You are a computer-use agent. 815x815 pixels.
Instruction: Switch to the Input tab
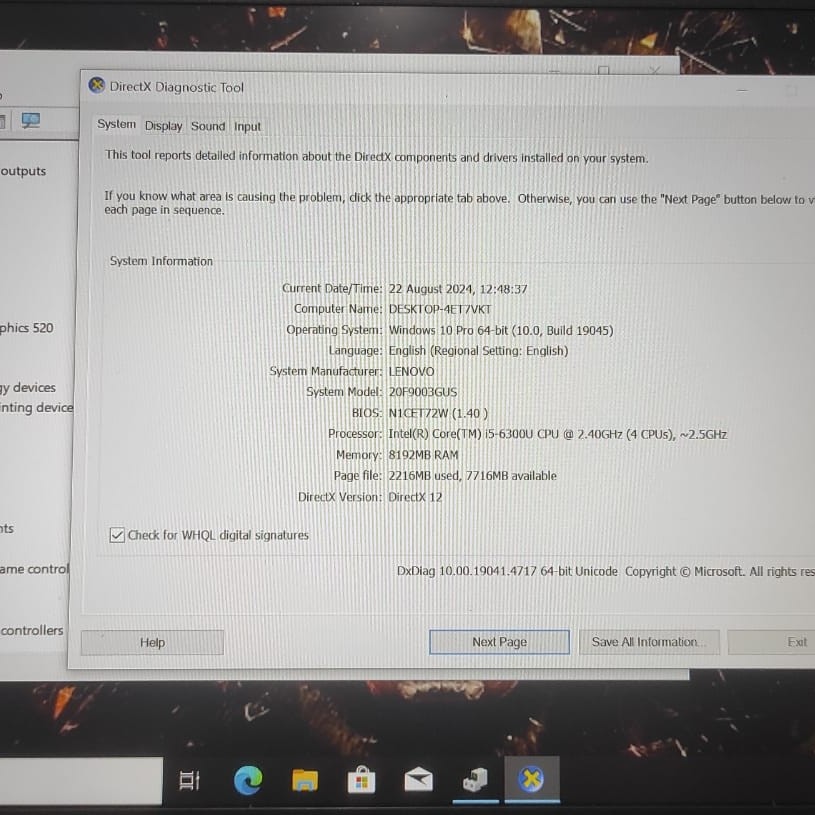click(247, 127)
